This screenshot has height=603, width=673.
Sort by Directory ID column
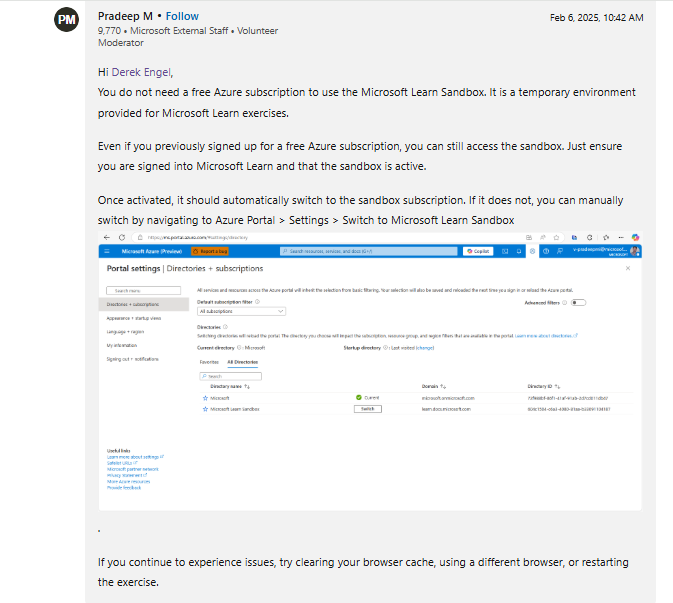pos(543,387)
